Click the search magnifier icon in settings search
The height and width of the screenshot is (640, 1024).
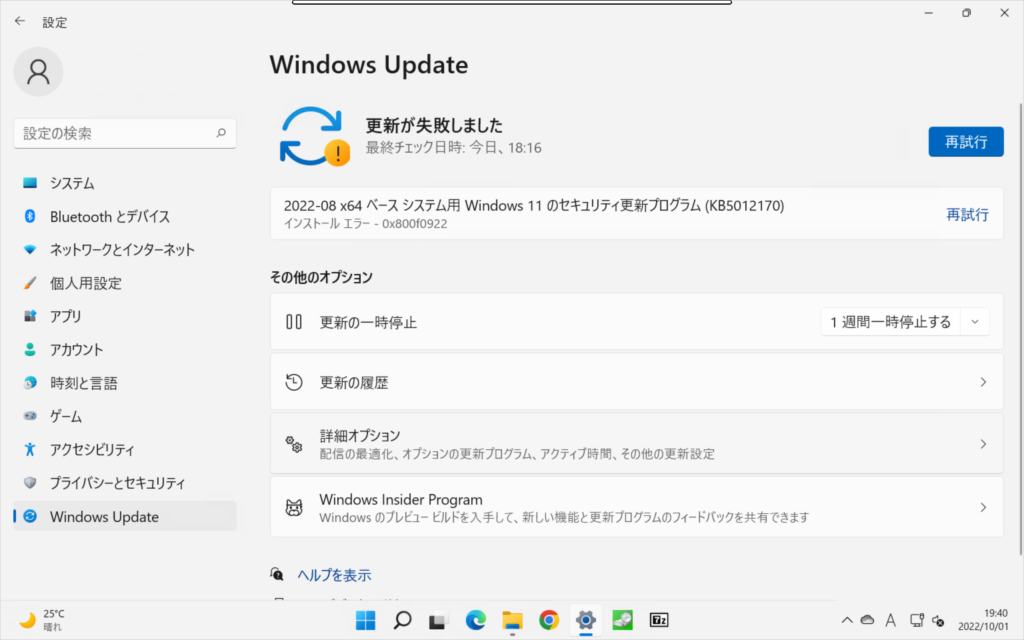pyautogui.click(x=221, y=133)
